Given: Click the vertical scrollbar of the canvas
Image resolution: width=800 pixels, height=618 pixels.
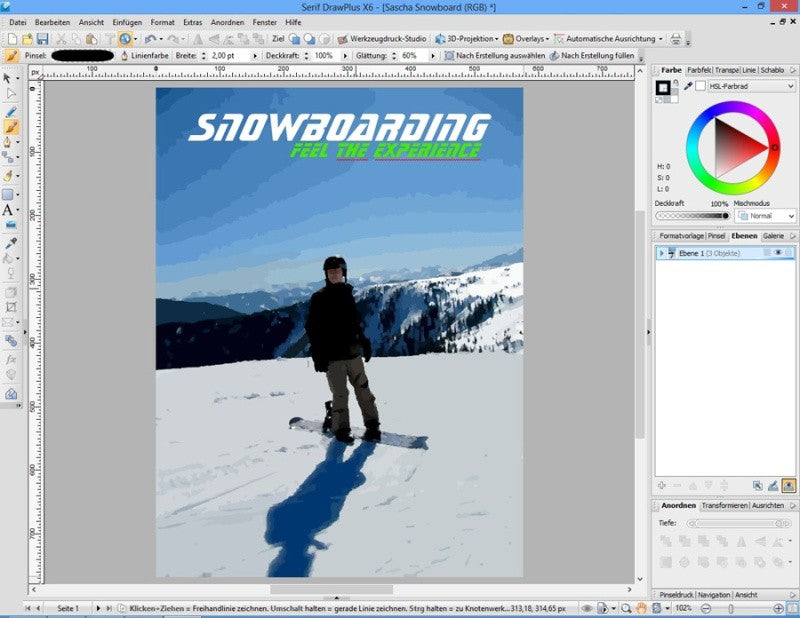Looking at the screenshot, I should tap(640, 327).
